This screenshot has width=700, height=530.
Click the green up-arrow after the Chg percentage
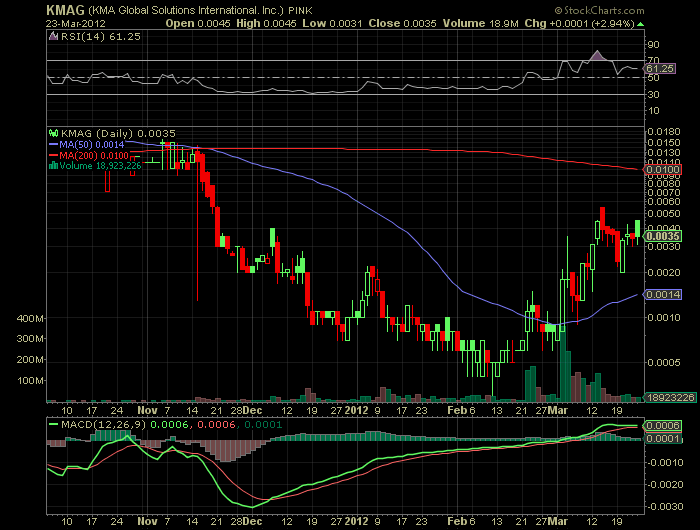pyautogui.click(x=640, y=24)
